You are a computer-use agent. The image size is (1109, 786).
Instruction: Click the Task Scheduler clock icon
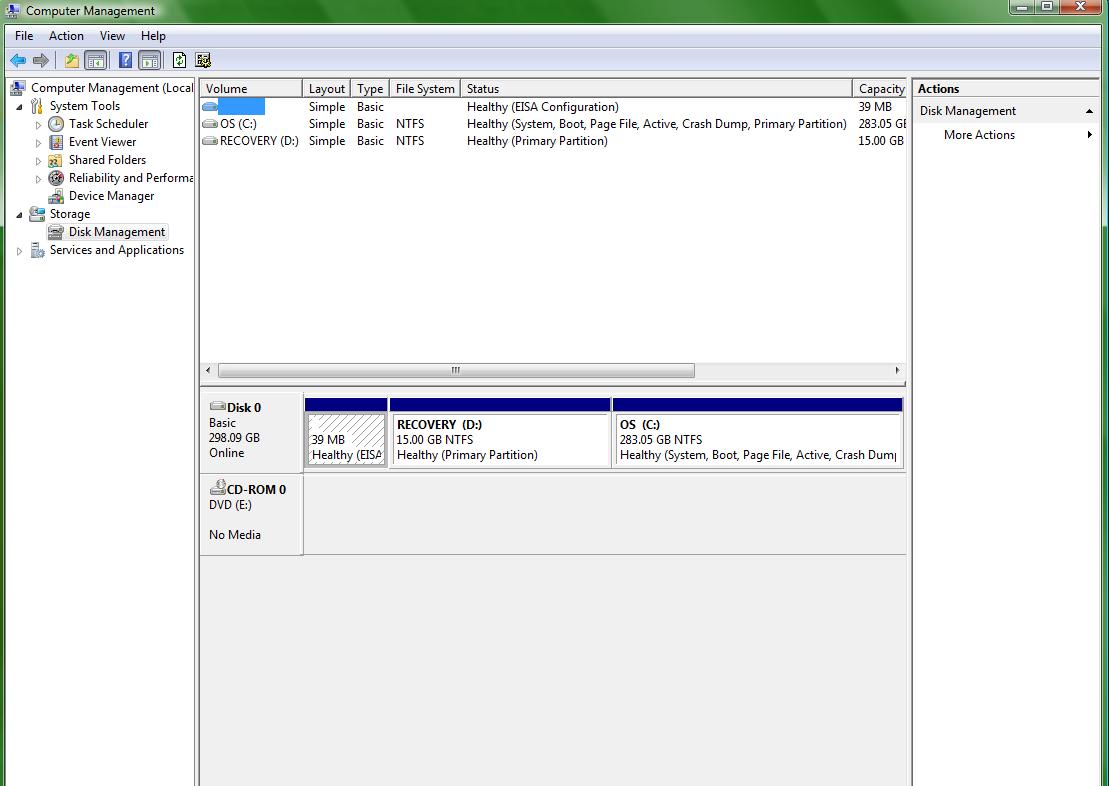tap(56, 124)
